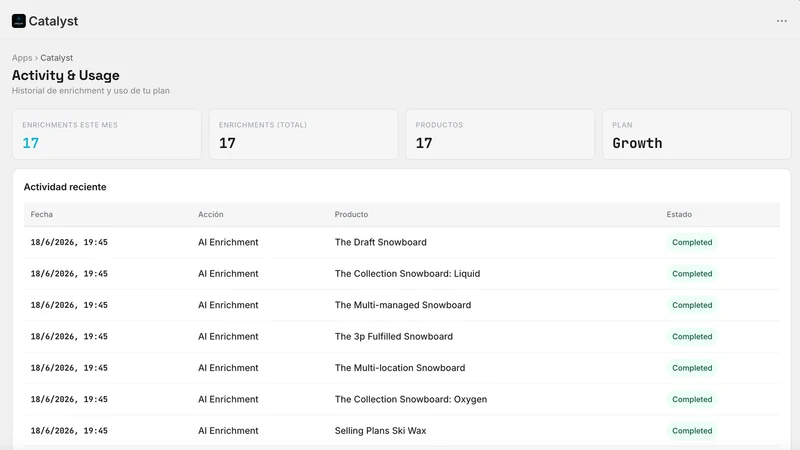Screen dimensions: 800x450
Task: Go to Apps breadcrumb link
Action: click(x=22, y=58)
